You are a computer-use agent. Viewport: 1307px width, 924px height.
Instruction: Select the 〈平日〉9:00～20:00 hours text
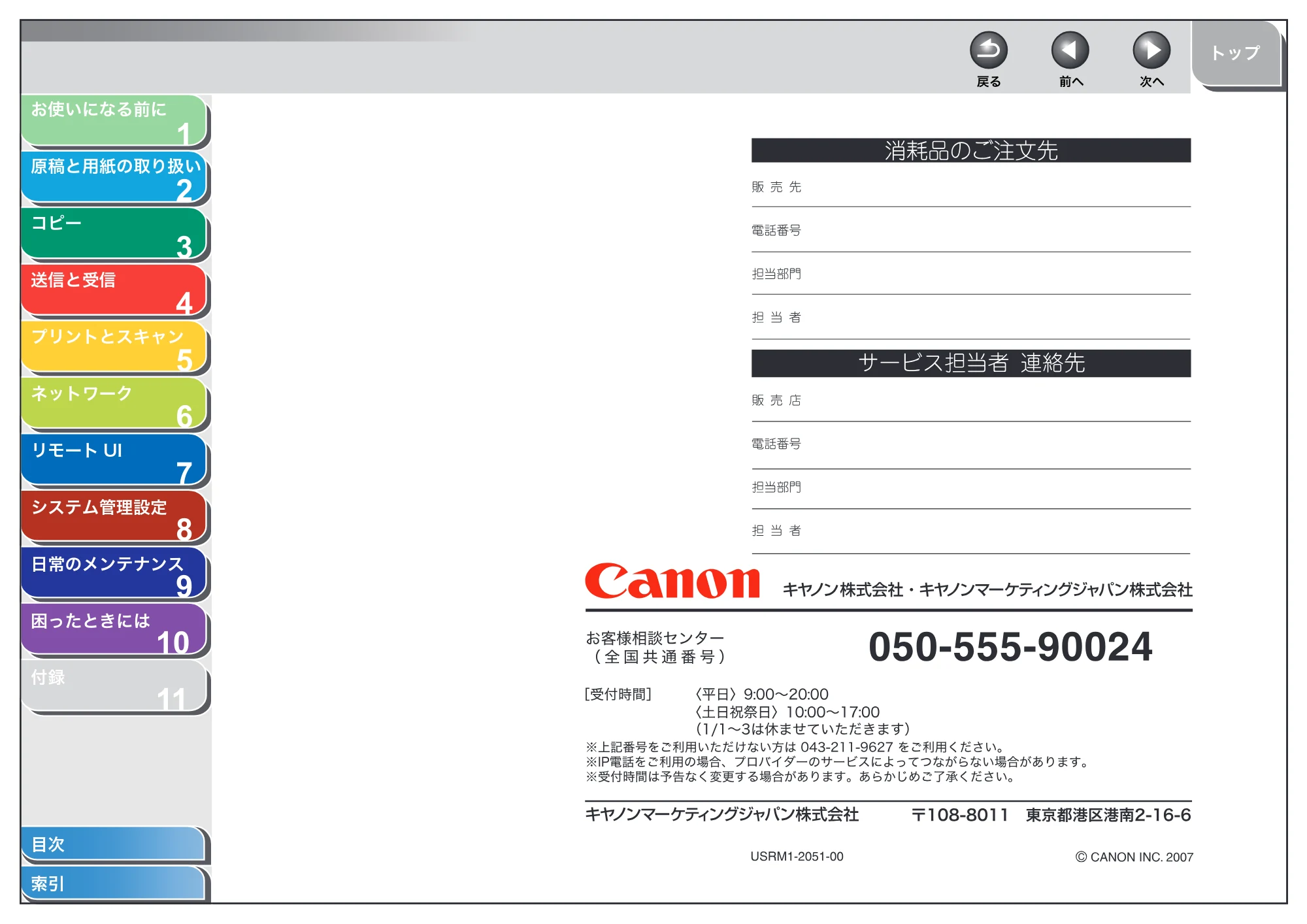[761, 694]
